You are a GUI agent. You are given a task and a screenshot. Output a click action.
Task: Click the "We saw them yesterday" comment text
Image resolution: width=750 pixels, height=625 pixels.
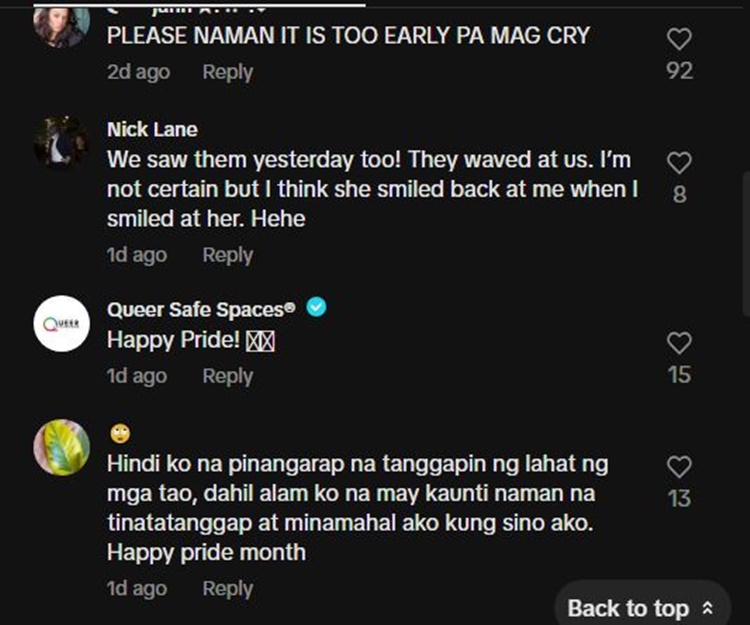pos(372,189)
